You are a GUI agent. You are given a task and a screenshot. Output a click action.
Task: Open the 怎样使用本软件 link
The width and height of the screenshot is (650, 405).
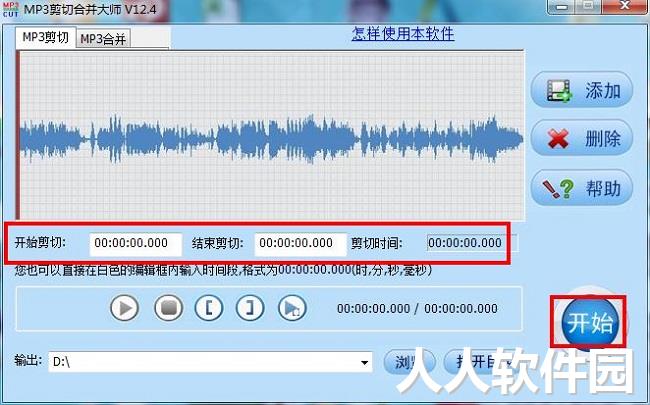pos(403,34)
